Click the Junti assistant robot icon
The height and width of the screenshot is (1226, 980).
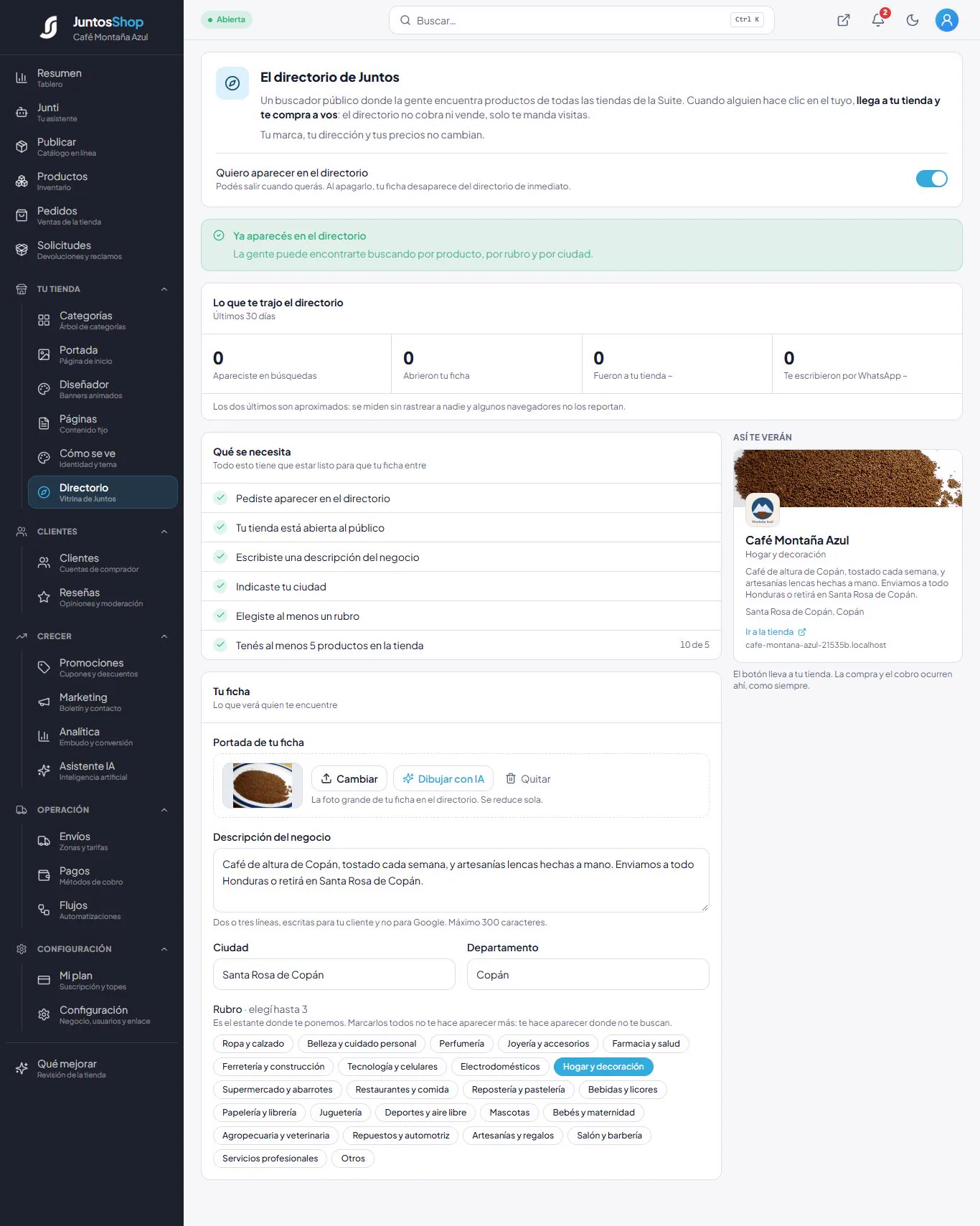(22, 112)
